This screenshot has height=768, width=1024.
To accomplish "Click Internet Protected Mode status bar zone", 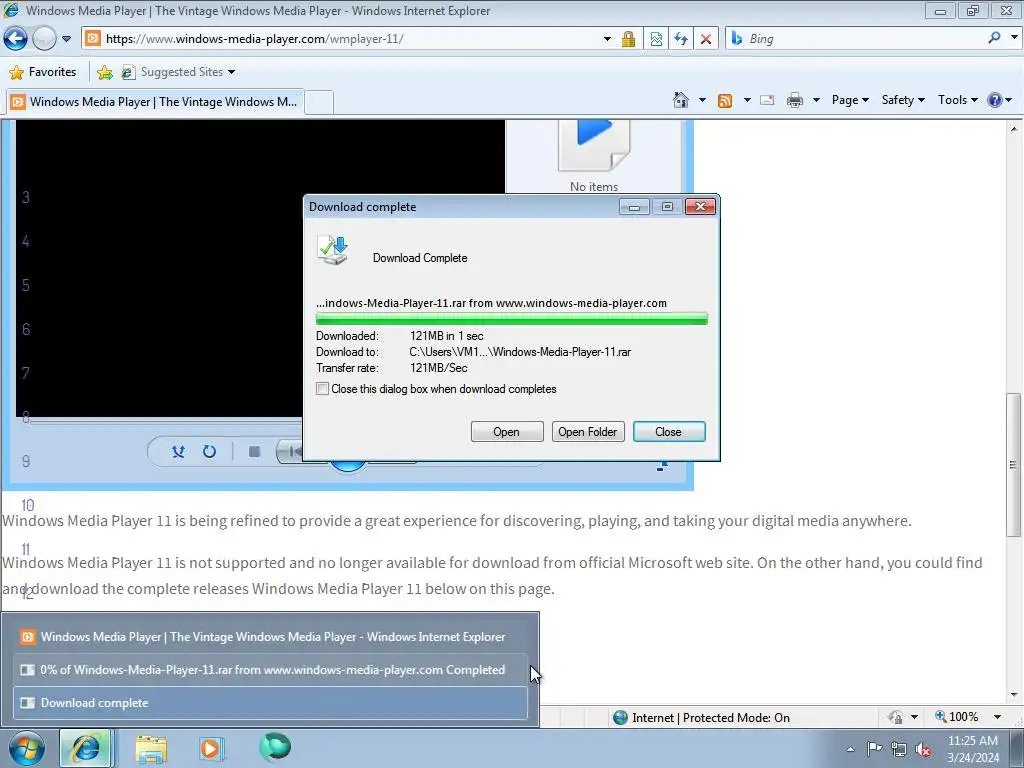I will click(x=701, y=718).
